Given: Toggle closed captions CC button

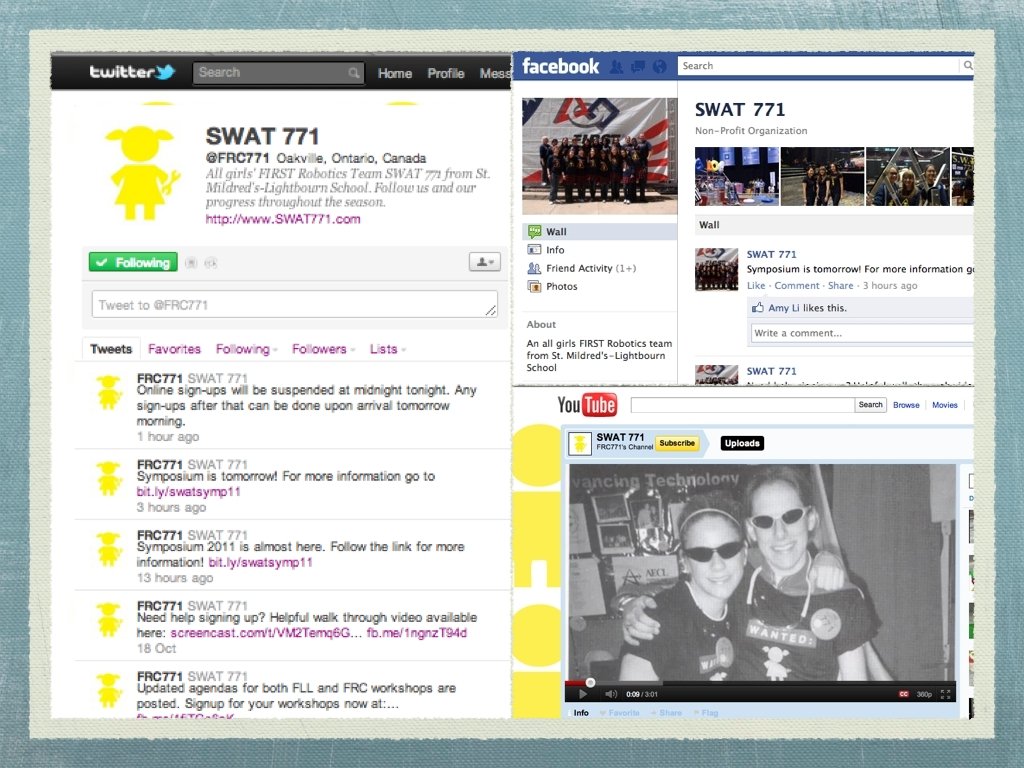Looking at the screenshot, I should tap(904, 694).
